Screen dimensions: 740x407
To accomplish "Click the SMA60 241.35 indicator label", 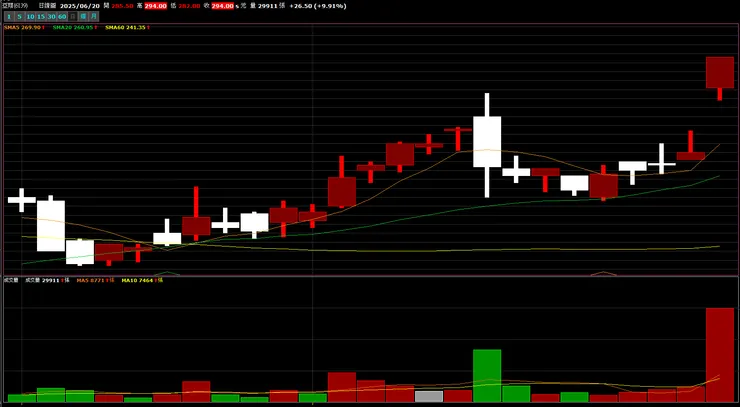I will tap(127, 27).
